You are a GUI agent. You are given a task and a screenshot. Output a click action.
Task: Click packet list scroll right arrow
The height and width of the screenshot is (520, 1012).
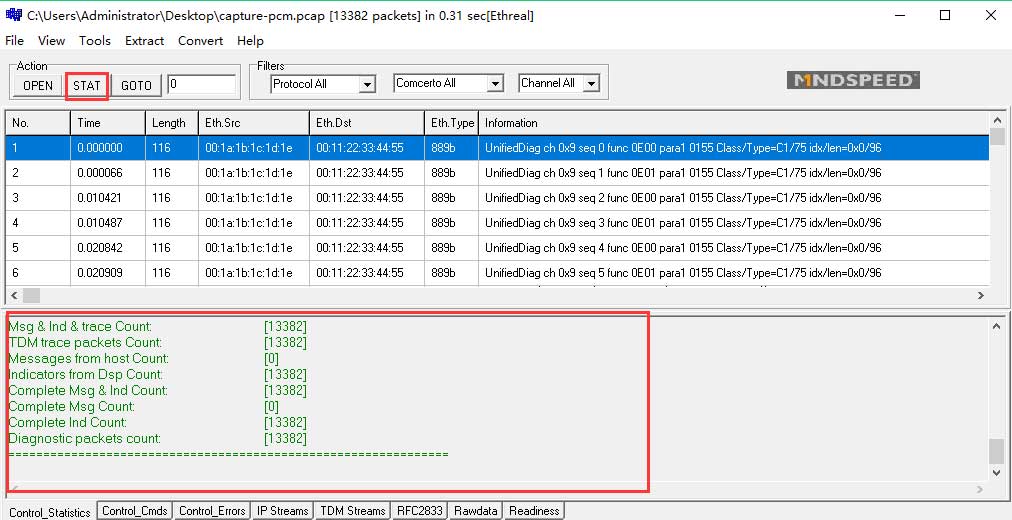[x=981, y=295]
